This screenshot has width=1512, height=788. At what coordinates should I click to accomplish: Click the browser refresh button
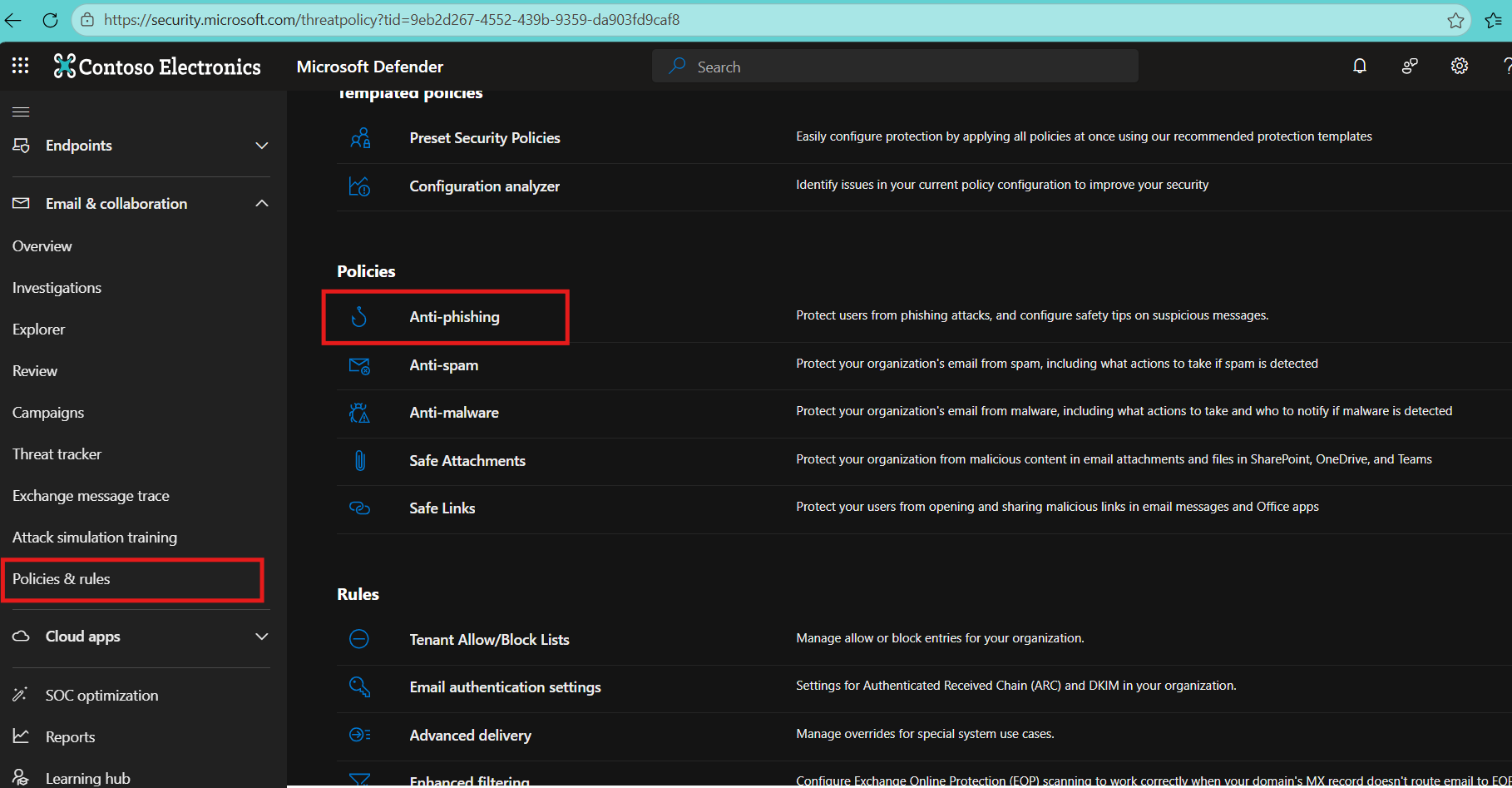point(50,20)
